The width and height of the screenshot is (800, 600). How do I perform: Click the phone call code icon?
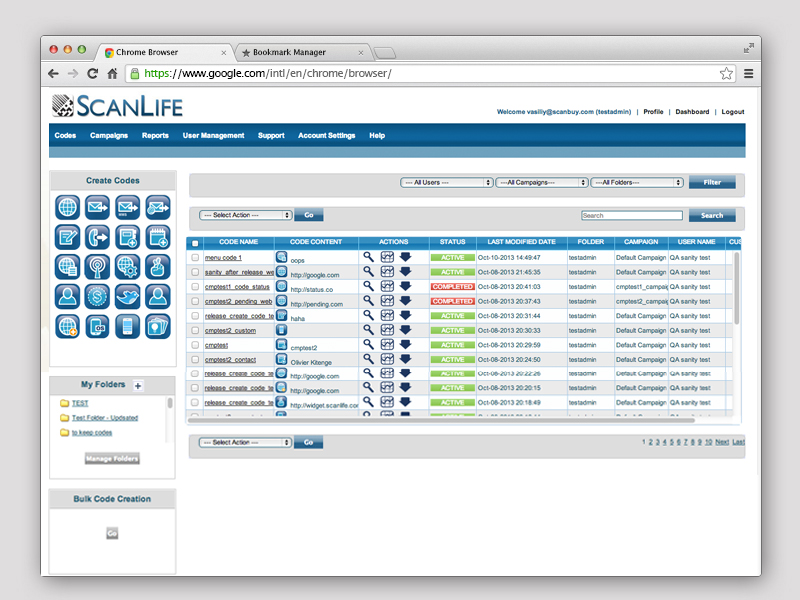(97, 237)
